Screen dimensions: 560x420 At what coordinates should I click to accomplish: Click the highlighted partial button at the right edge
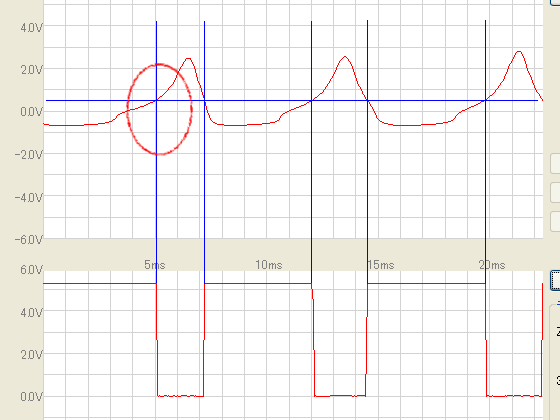pos(555,281)
